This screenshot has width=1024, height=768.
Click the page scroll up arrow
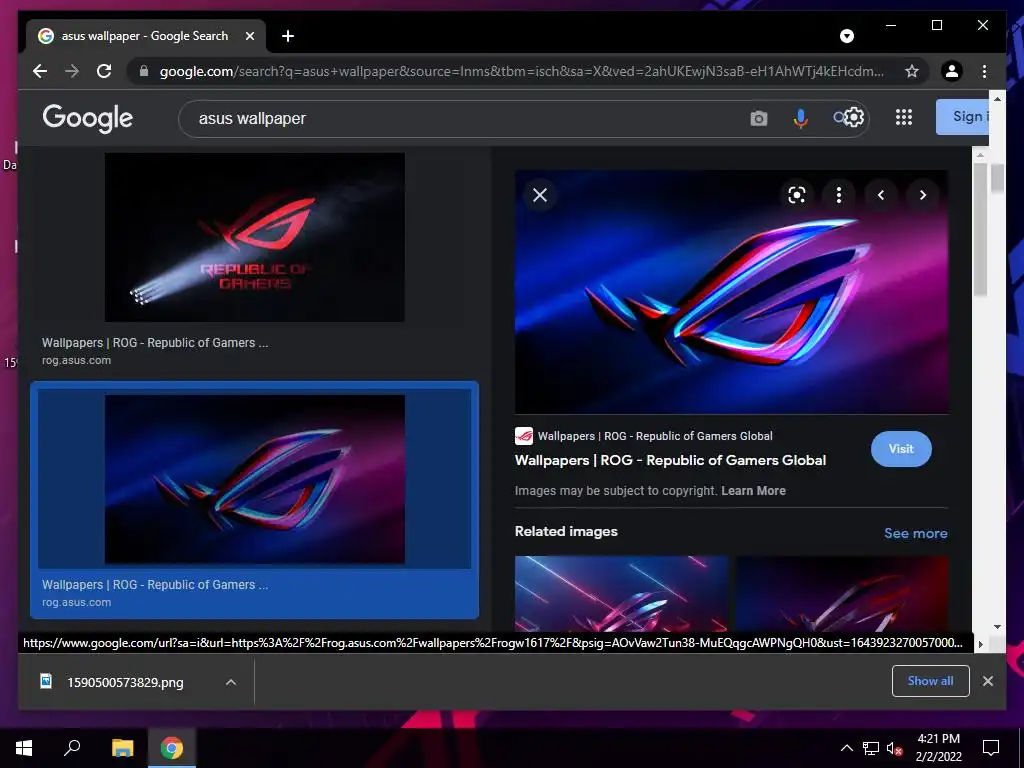[x=997, y=99]
